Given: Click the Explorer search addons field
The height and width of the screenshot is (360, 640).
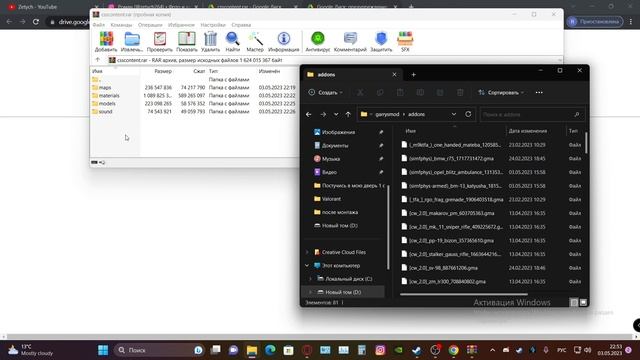Looking at the screenshot, I should [x=532, y=115].
